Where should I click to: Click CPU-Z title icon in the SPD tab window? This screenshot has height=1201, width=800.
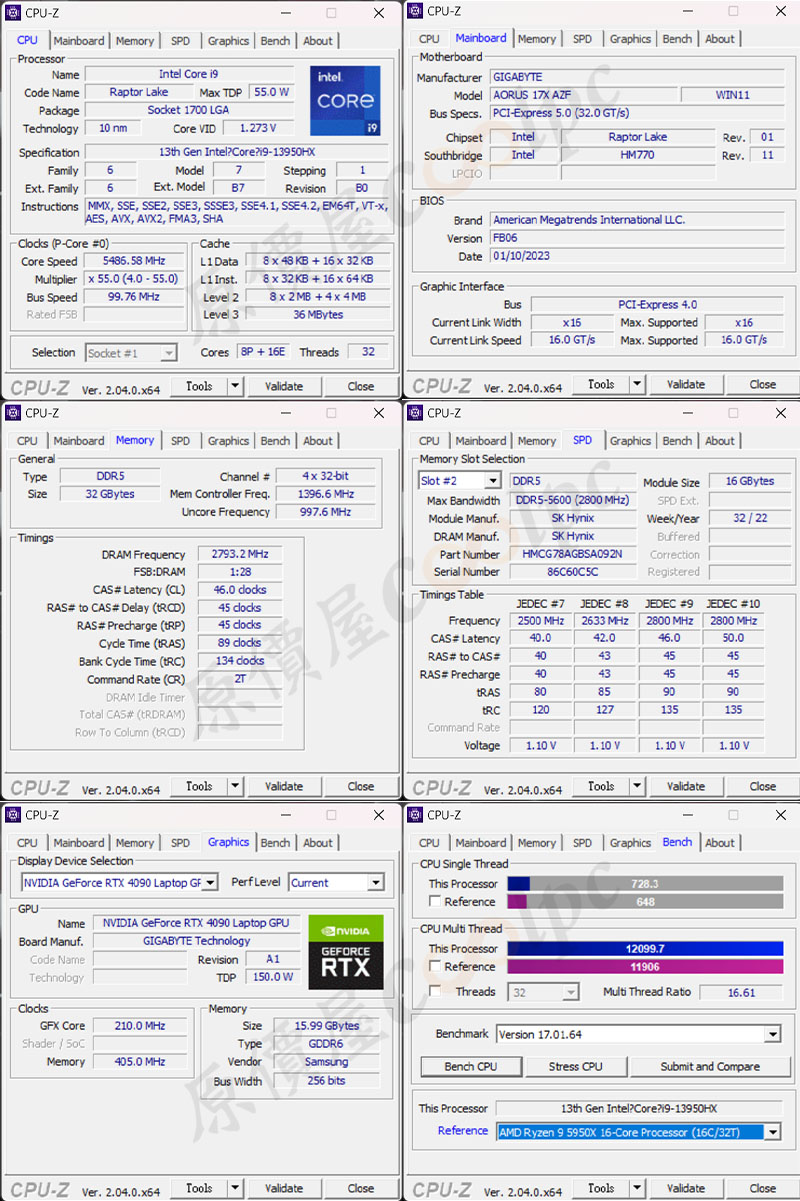414,413
